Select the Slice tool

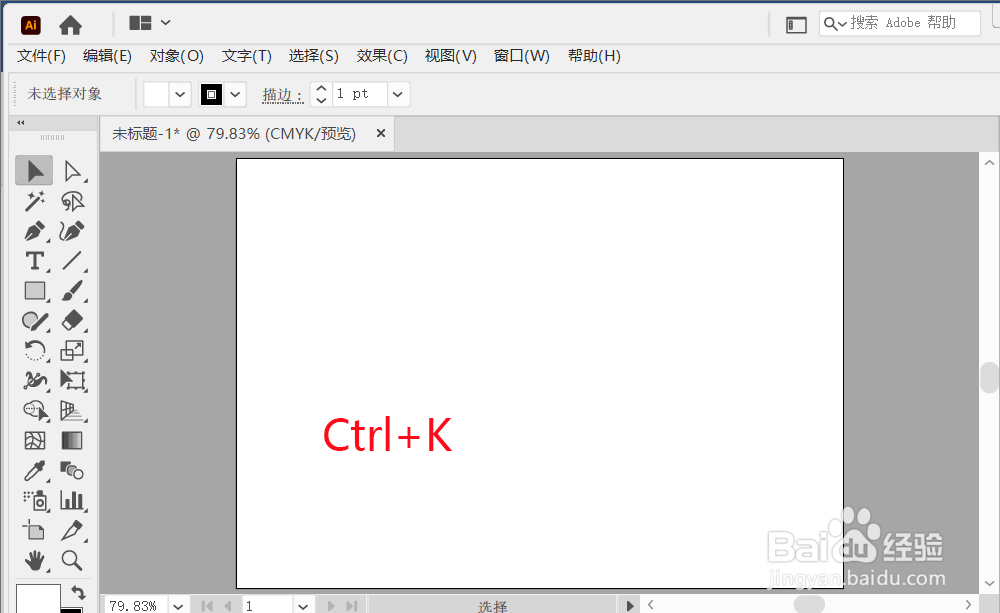[72, 531]
